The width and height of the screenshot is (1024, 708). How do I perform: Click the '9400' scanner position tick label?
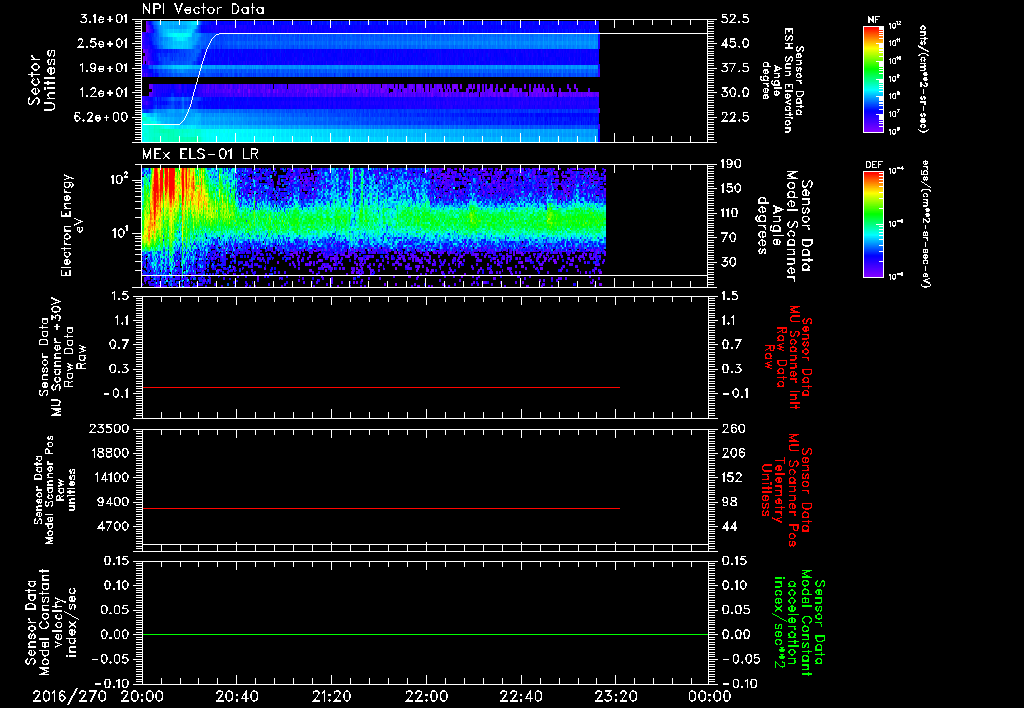(x=113, y=502)
